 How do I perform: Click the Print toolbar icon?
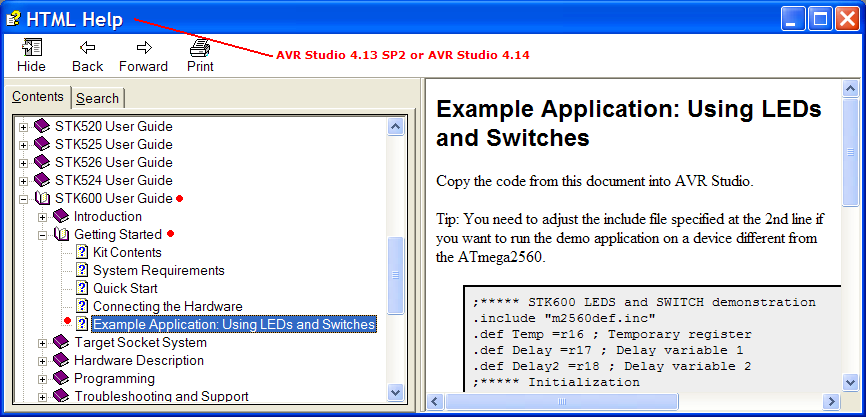point(200,47)
